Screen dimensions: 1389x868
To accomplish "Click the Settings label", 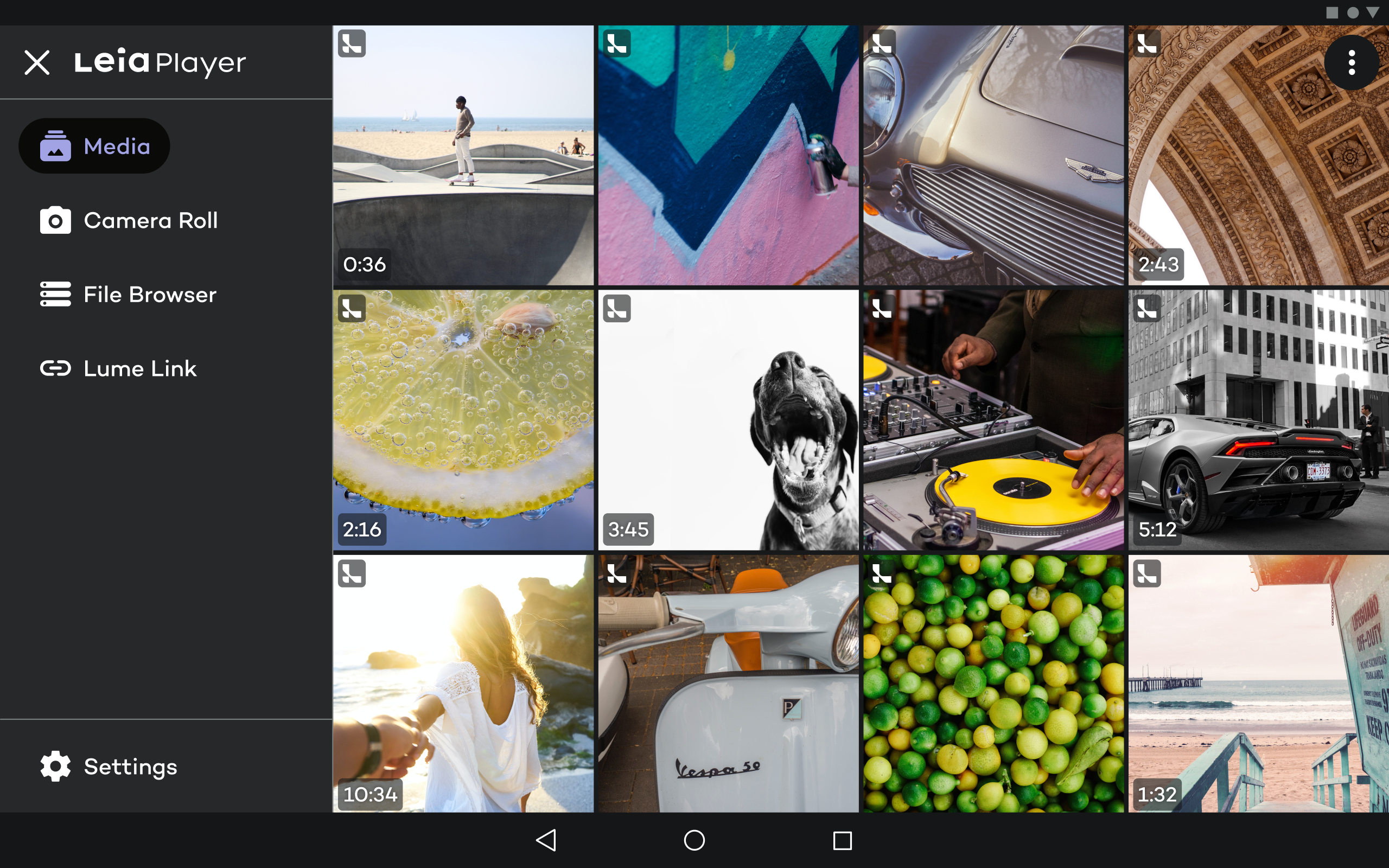I will click(x=130, y=767).
